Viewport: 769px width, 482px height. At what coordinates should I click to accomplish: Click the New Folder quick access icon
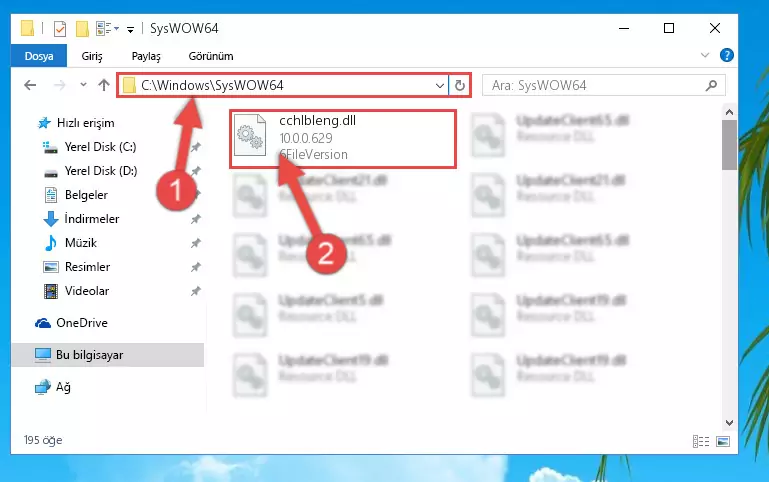82,29
